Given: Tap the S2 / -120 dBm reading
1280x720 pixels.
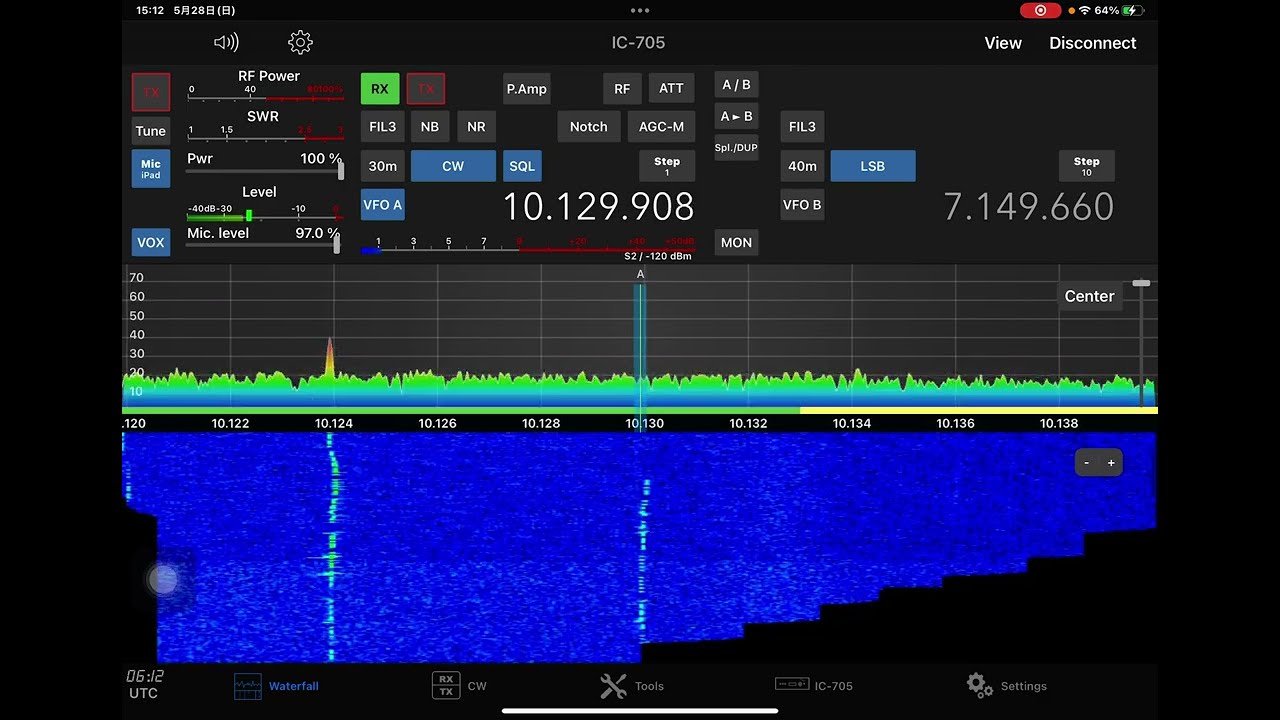Looking at the screenshot, I should 657,257.
